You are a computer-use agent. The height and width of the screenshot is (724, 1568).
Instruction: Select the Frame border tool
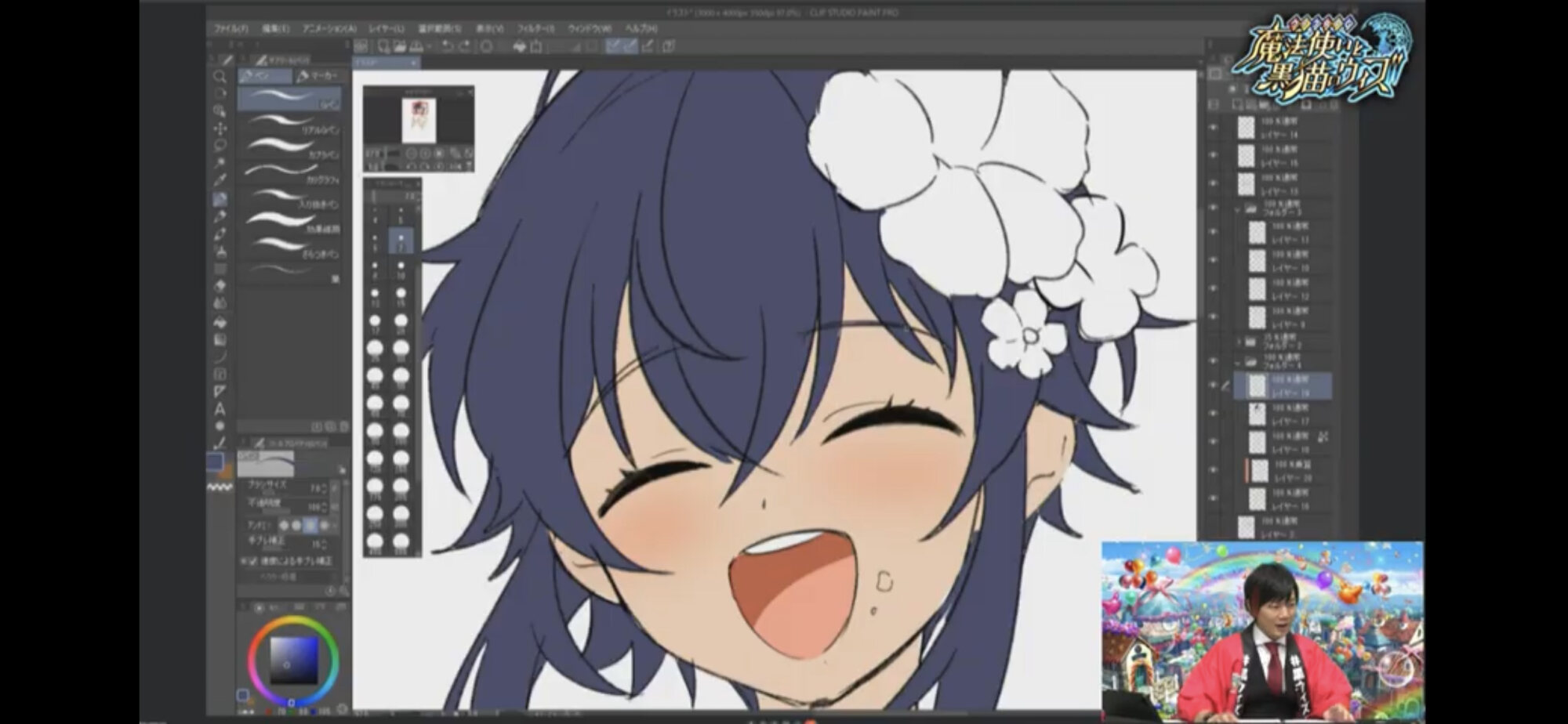220,375
